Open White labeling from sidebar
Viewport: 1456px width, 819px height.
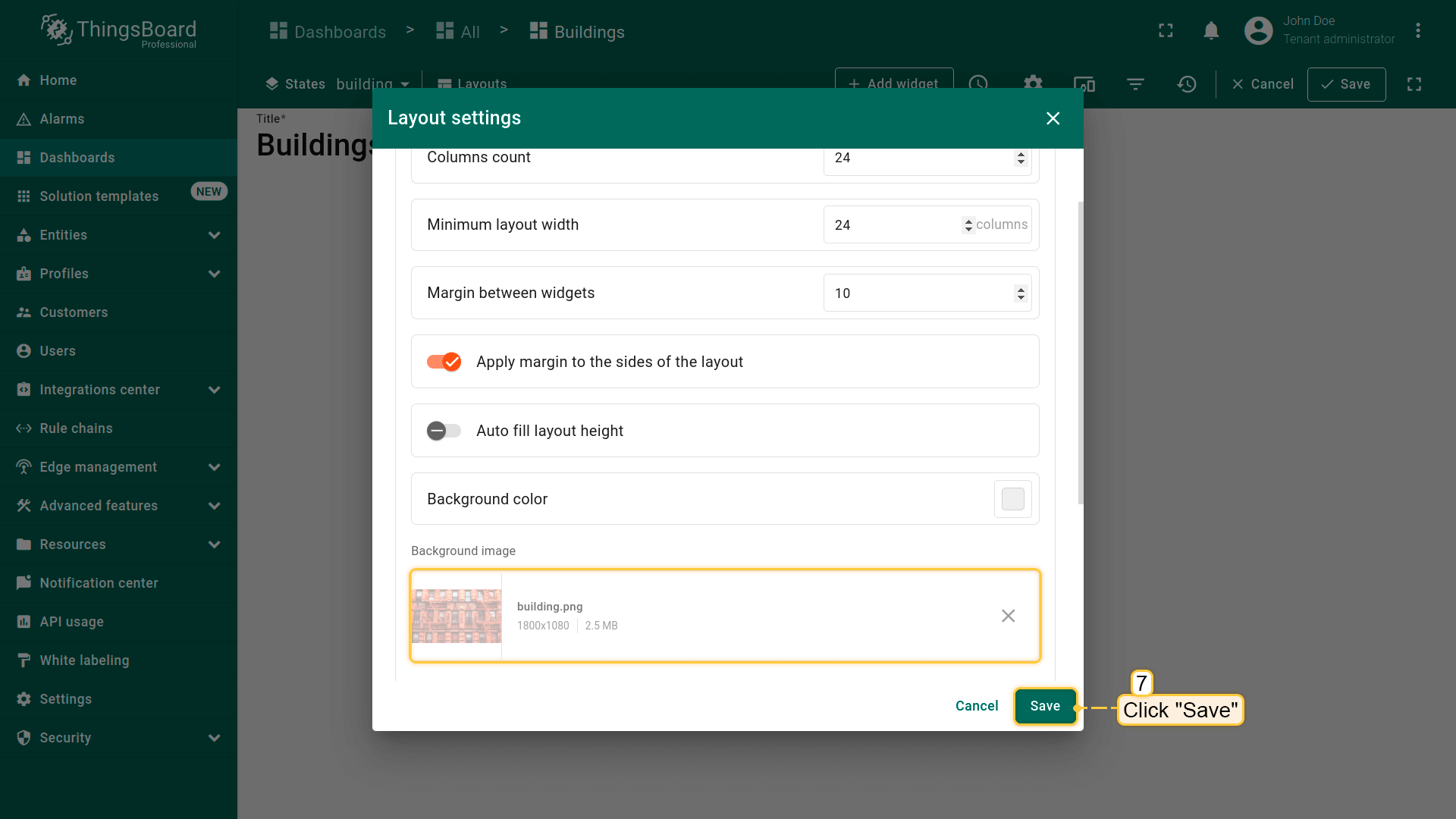coord(84,661)
